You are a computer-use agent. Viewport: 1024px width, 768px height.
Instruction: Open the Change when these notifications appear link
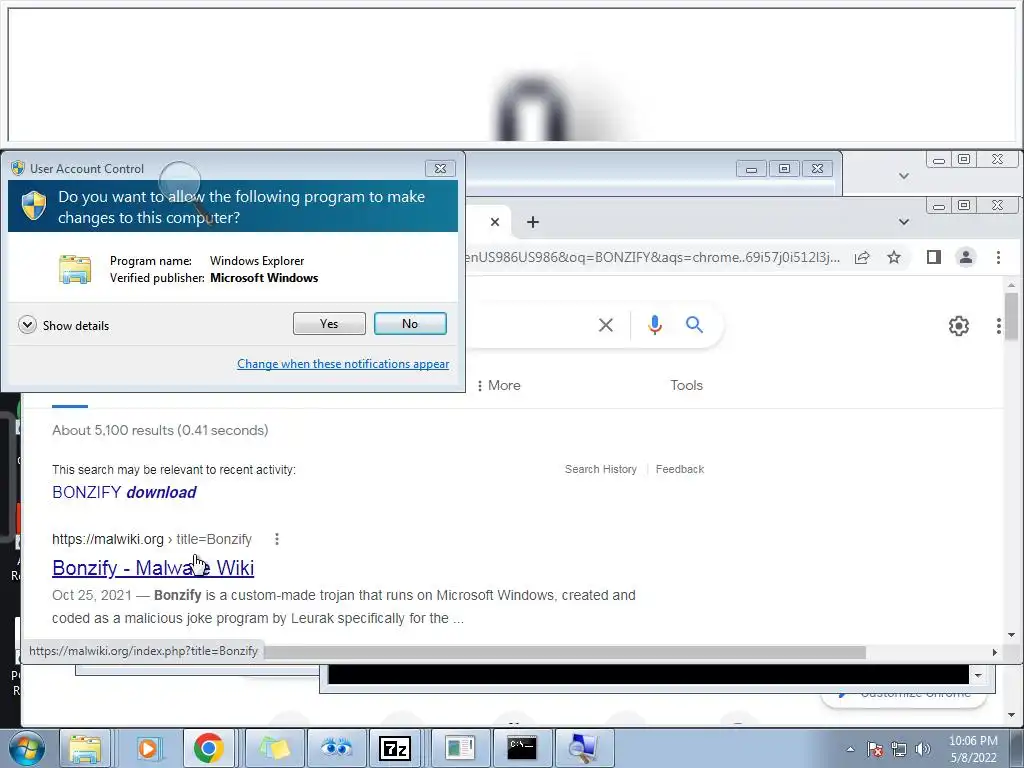tap(343, 364)
